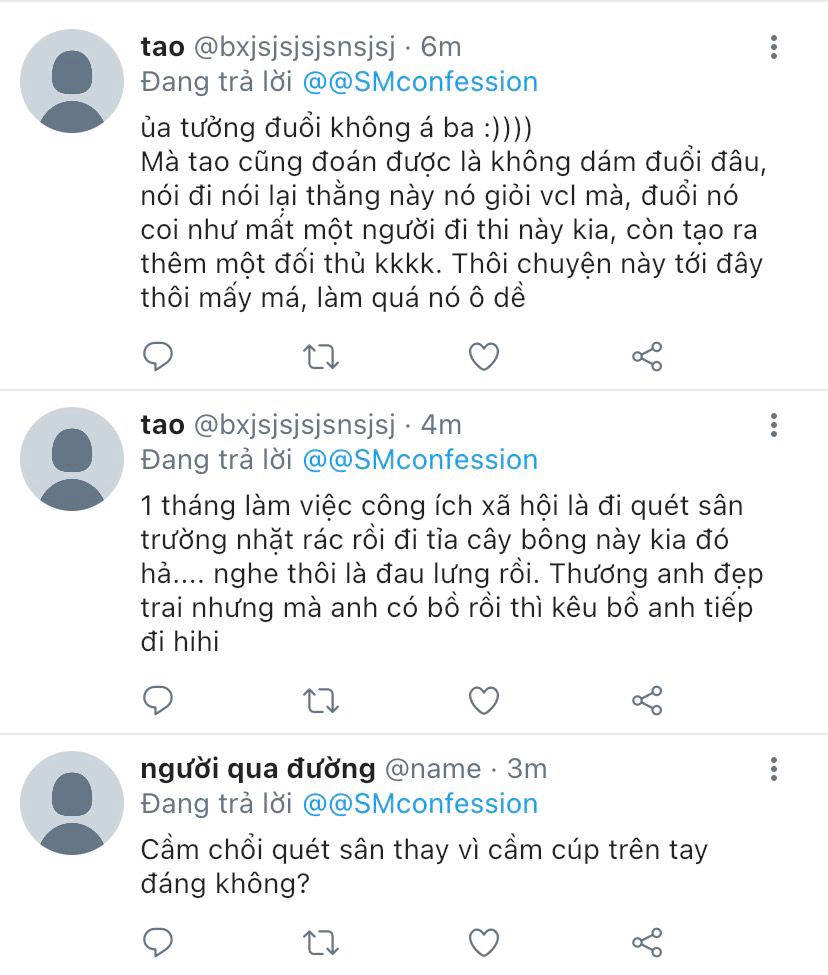Open more options on the 4m tweet

click(x=774, y=425)
